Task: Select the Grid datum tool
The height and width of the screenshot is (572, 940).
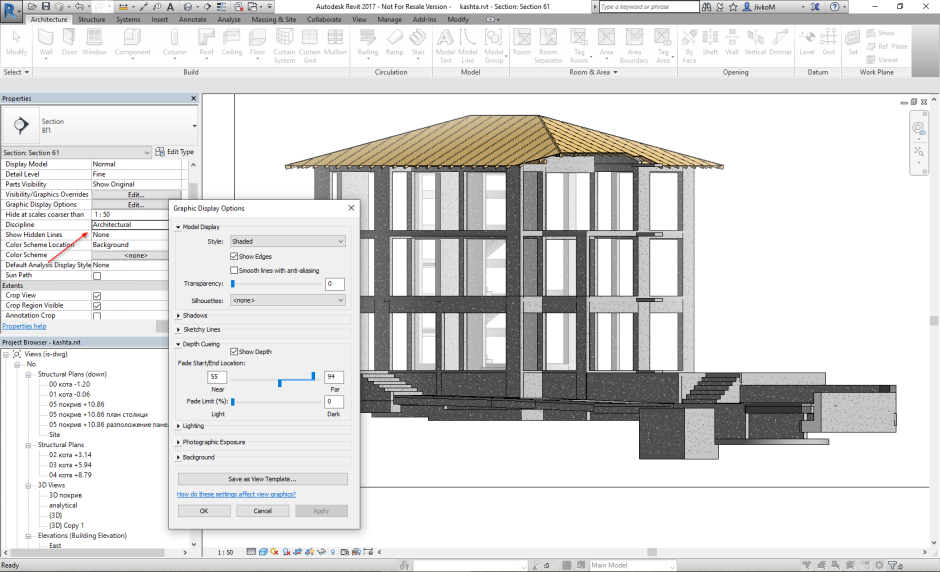Action: coord(828,42)
